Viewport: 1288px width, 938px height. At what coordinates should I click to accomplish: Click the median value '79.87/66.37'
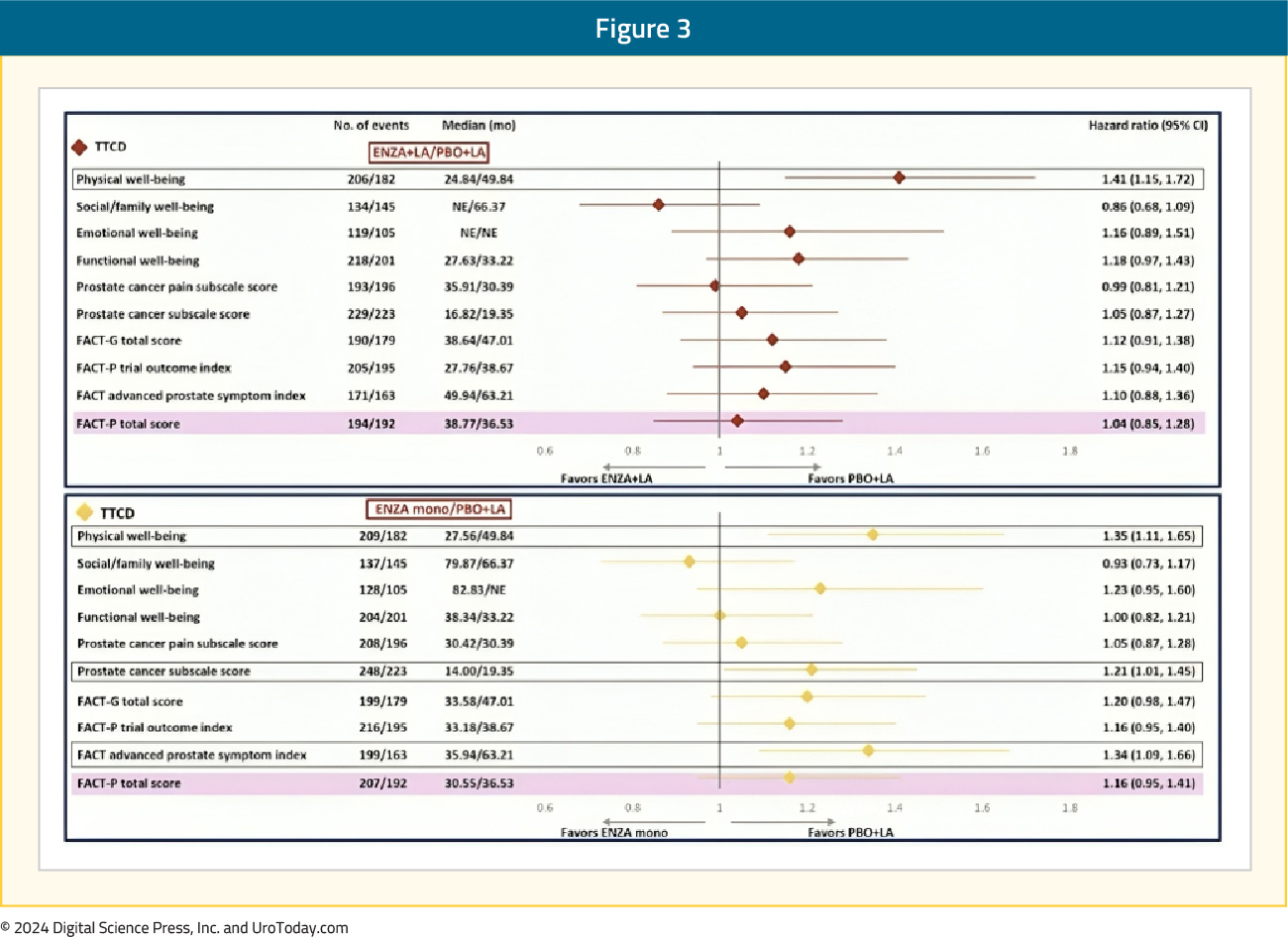pos(479,564)
